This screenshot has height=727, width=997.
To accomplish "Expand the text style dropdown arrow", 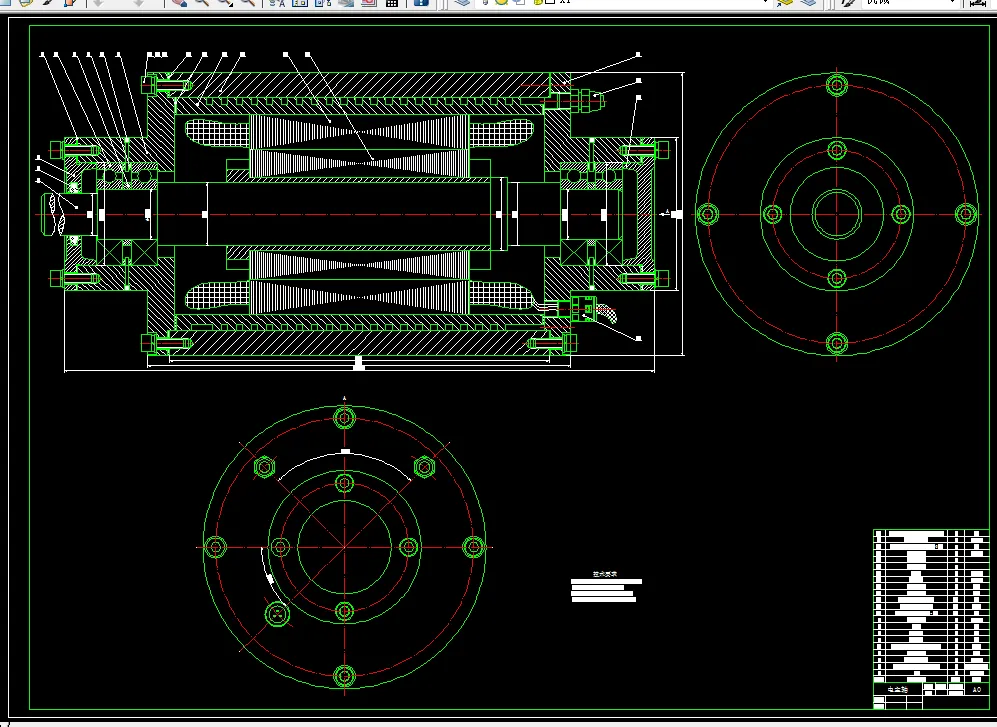I will [950, 3].
